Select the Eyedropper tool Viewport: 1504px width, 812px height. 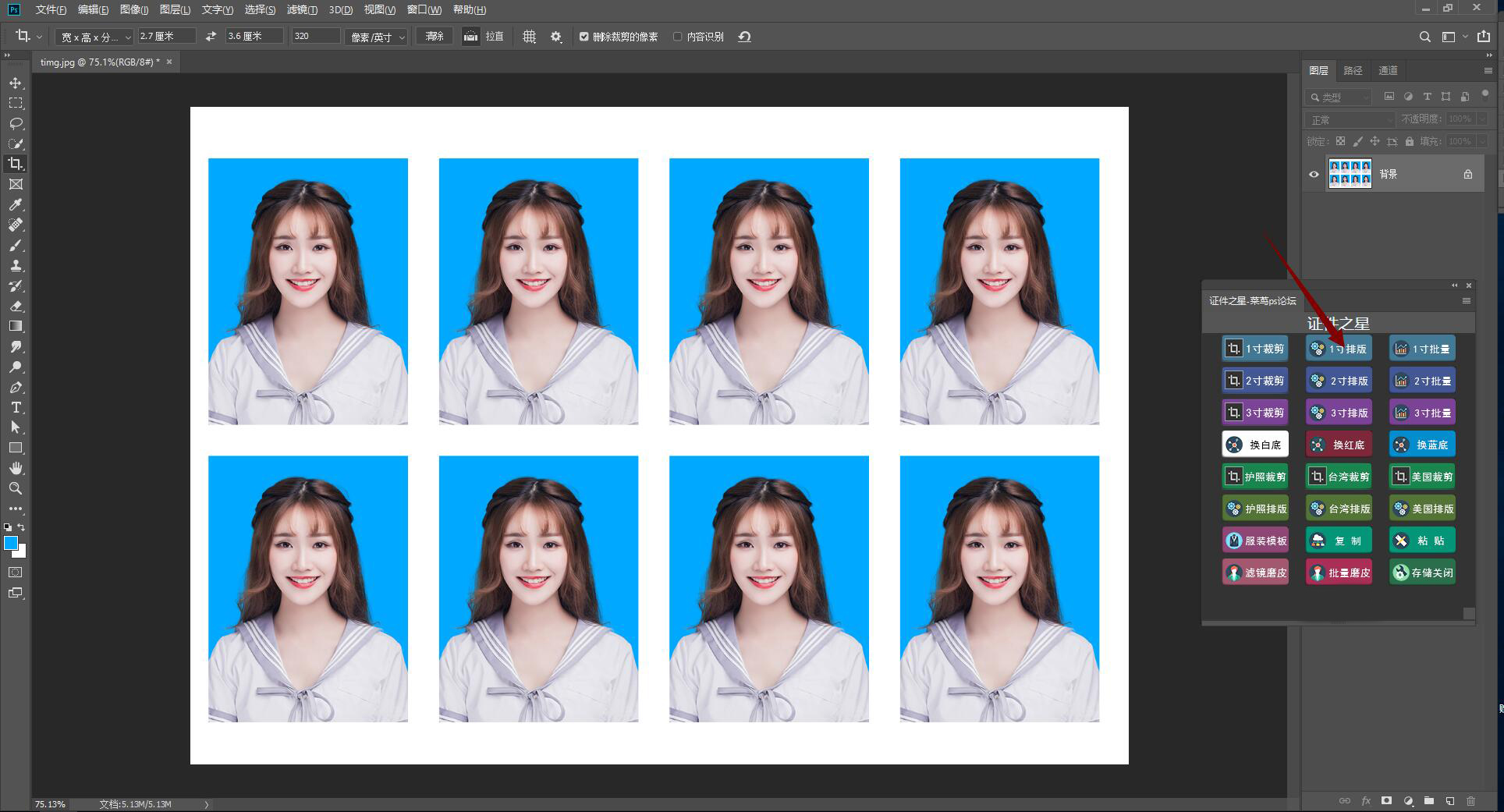coord(16,204)
